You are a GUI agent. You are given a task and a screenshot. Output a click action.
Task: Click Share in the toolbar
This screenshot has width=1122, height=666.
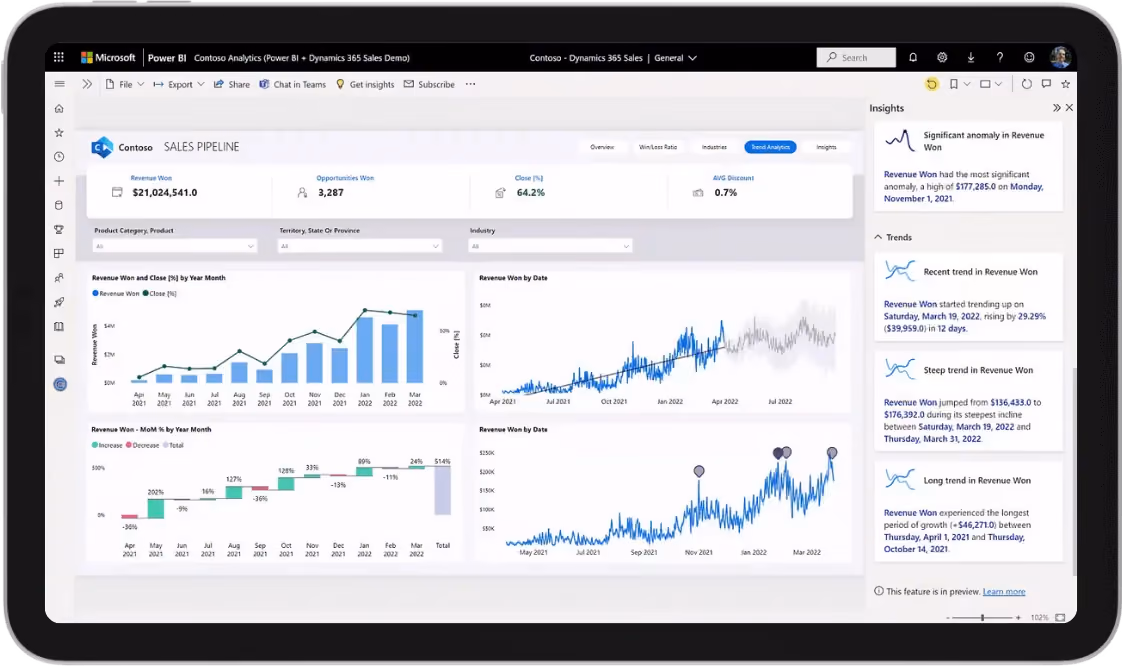[x=232, y=84]
